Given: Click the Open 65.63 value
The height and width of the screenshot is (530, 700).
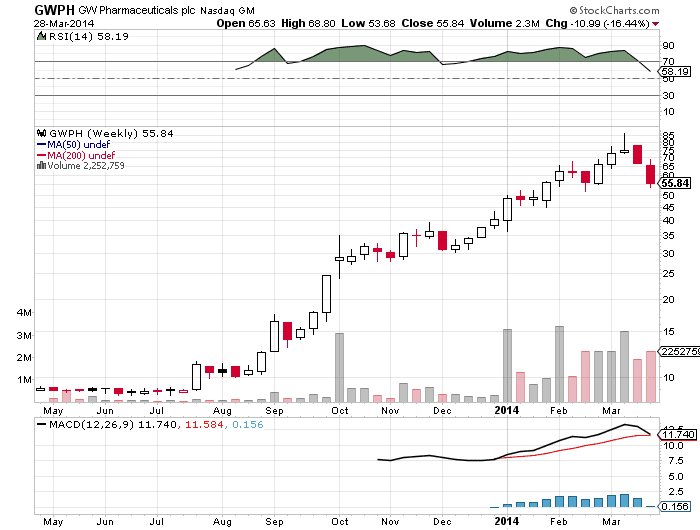Looking at the screenshot, I should [246, 23].
